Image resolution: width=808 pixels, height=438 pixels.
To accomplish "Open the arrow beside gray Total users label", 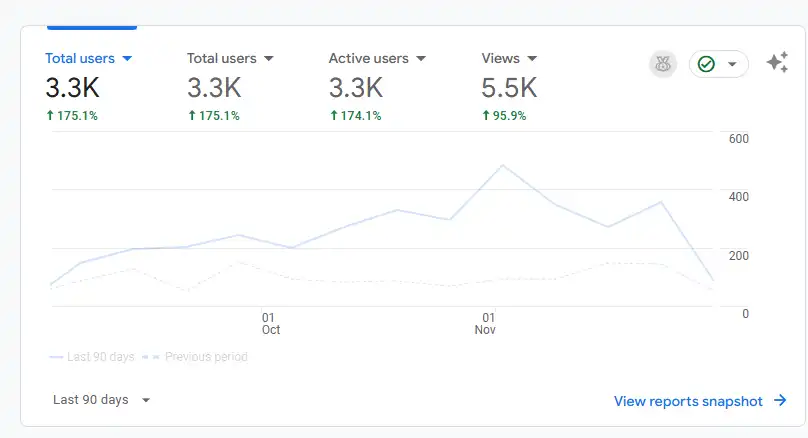I will pyautogui.click(x=269, y=59).
